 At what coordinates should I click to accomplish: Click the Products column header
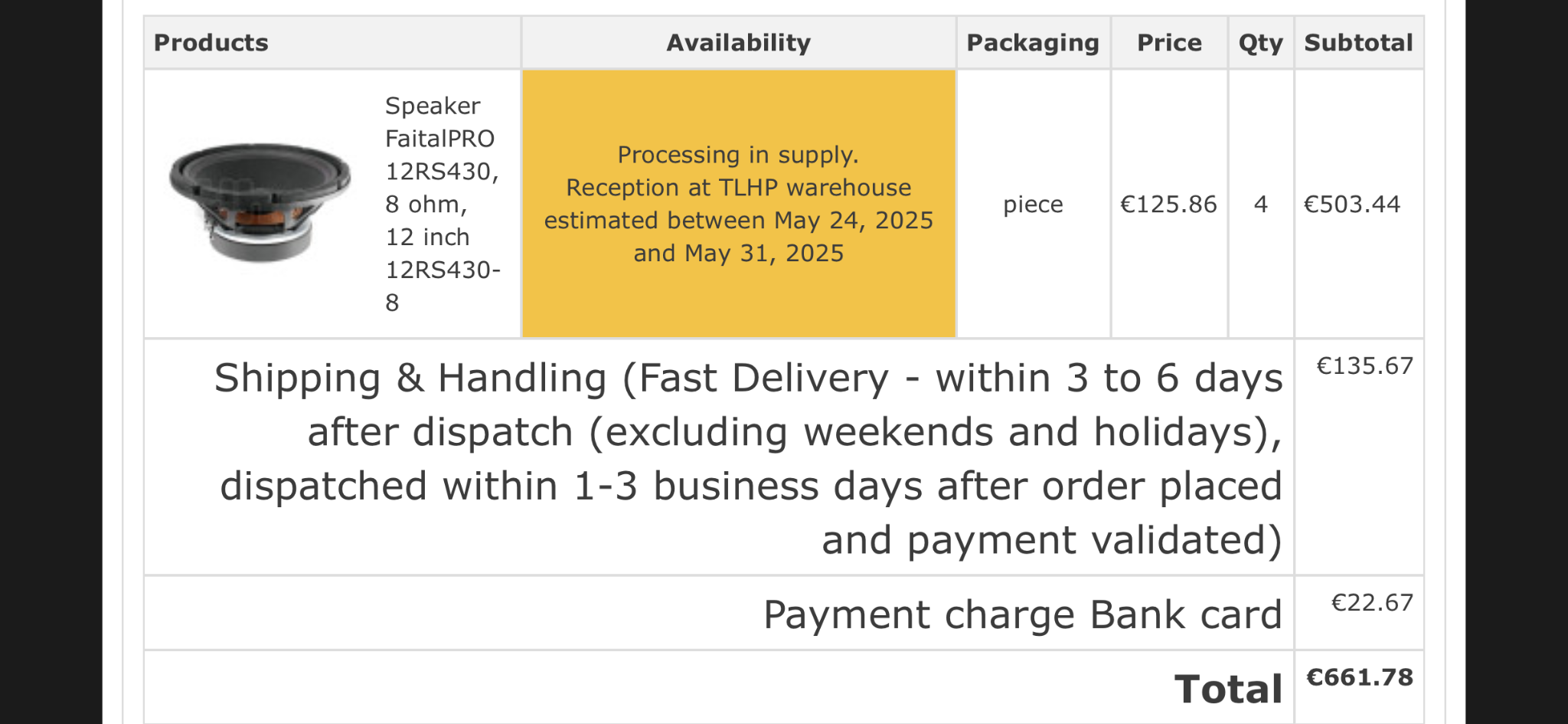211,43
